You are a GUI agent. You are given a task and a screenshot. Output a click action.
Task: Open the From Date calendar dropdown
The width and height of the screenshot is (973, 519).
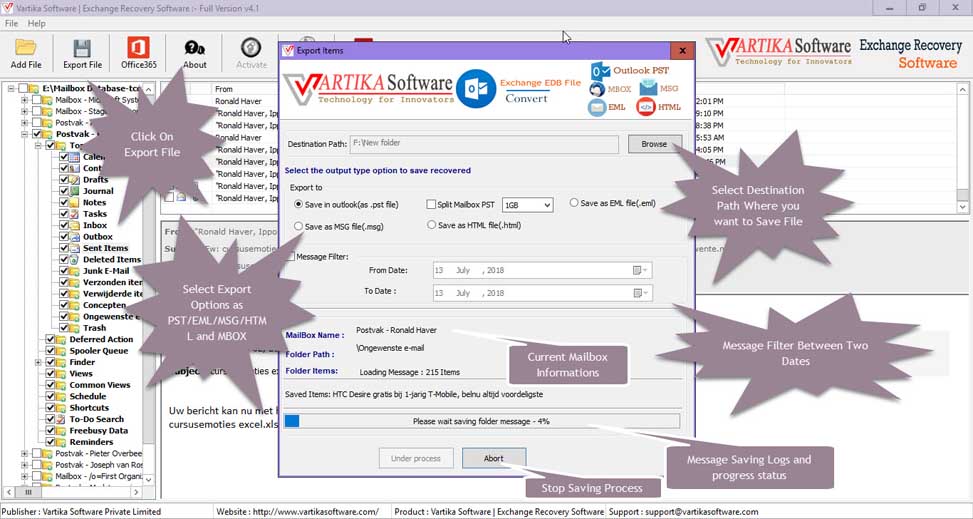pos(640,270)
